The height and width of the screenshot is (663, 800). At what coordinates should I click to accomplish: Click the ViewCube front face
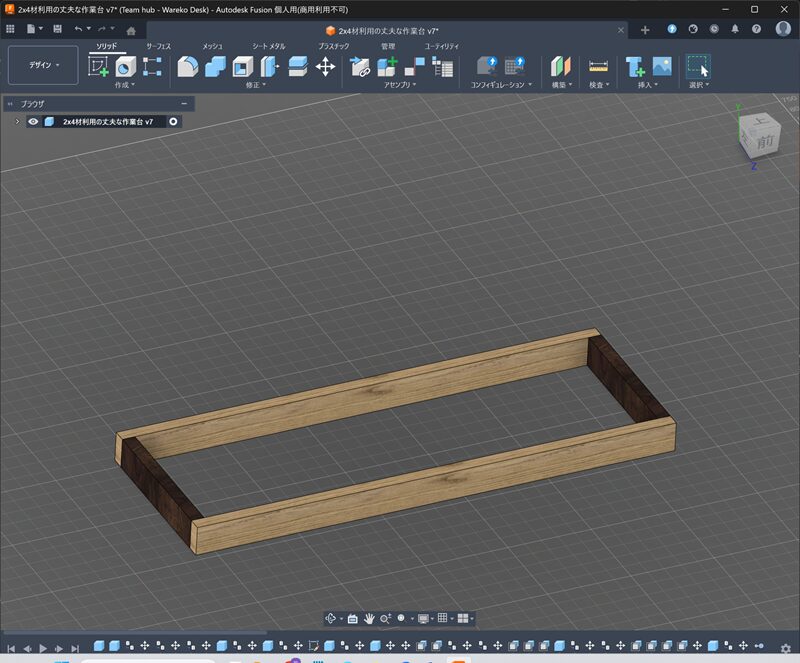tap(764, 142)
